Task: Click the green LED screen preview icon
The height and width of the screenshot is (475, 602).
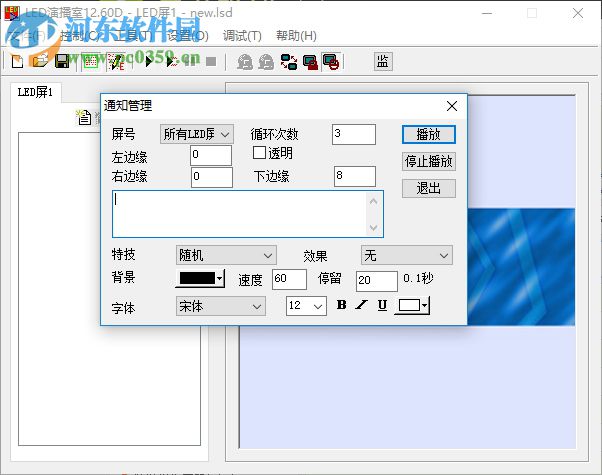Action: click(x=91, y=61)
